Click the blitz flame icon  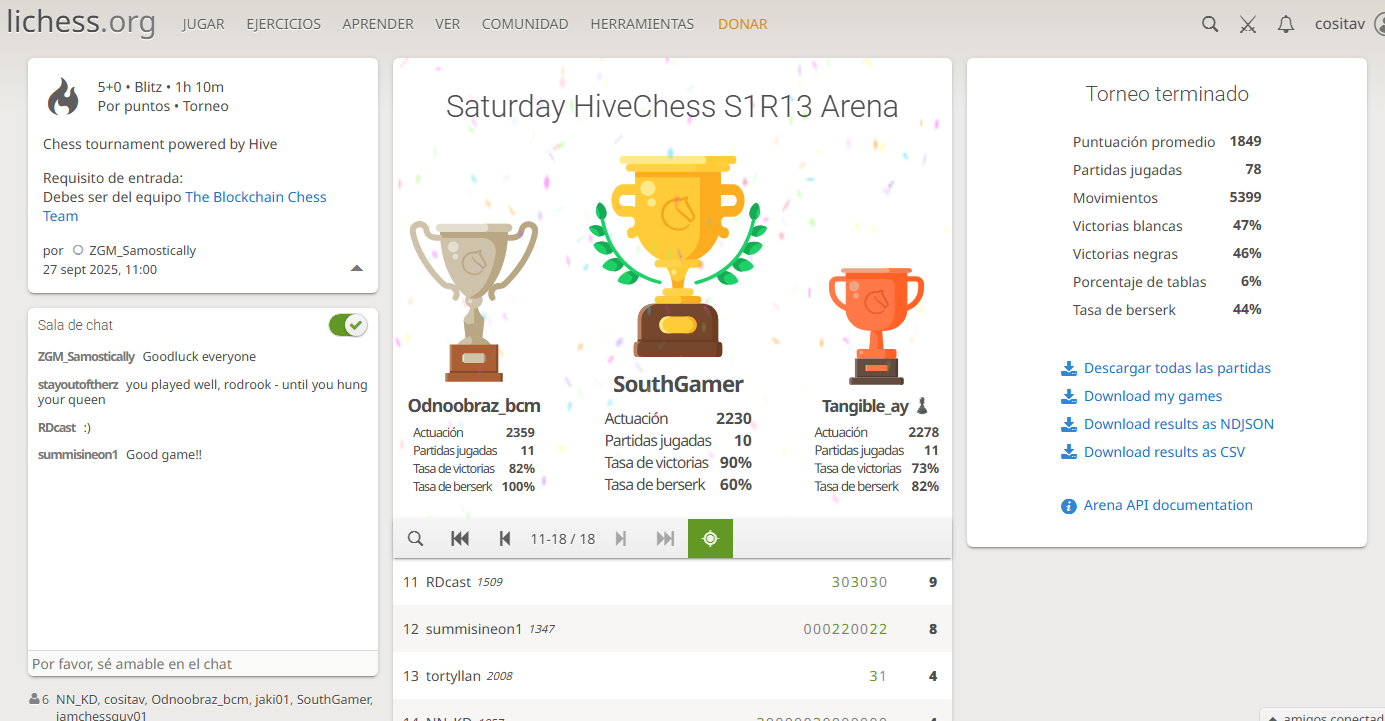63,96
